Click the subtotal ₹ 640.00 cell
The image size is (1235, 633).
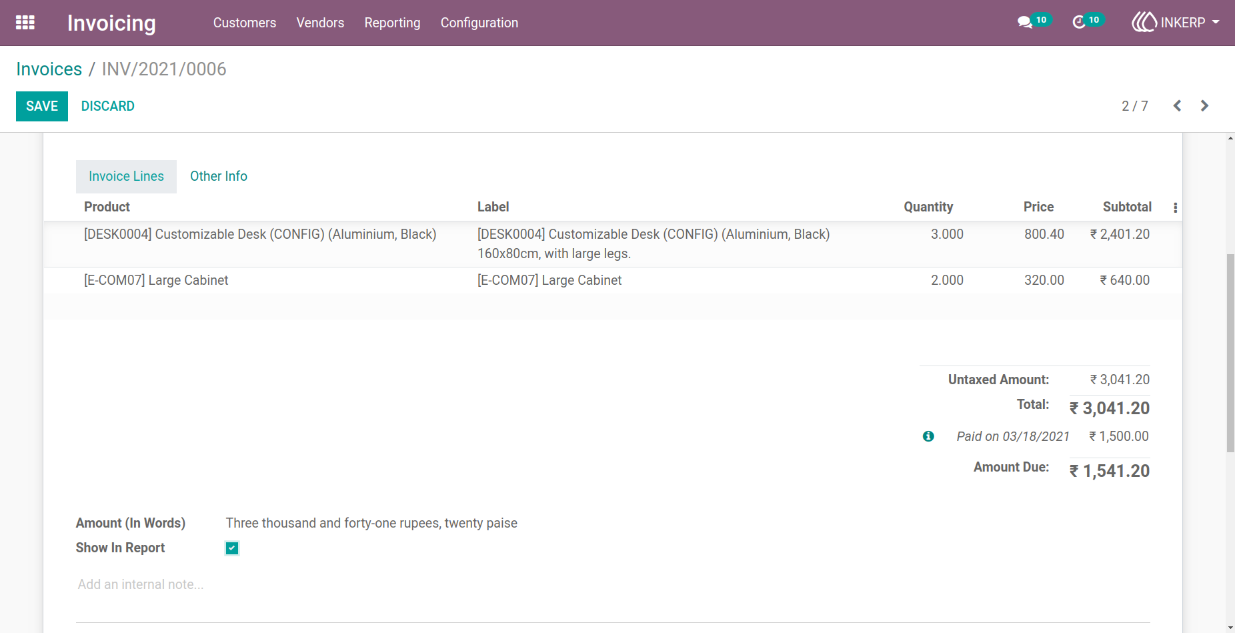(x=1125, y=281)
